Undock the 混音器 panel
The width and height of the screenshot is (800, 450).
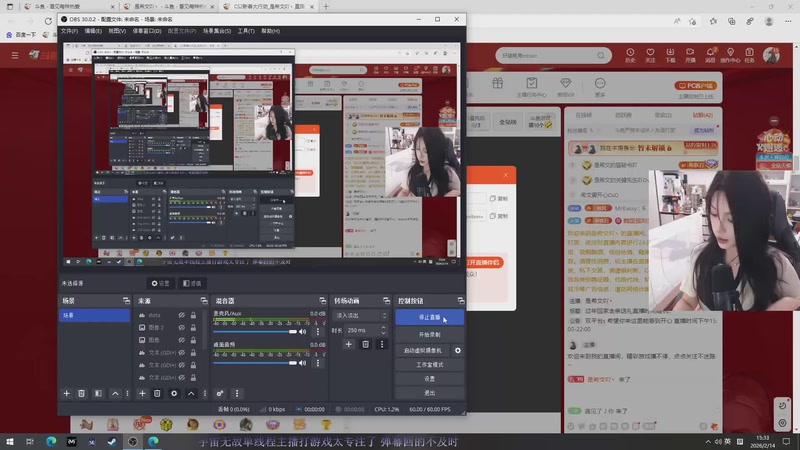click(x=322, y=301)
